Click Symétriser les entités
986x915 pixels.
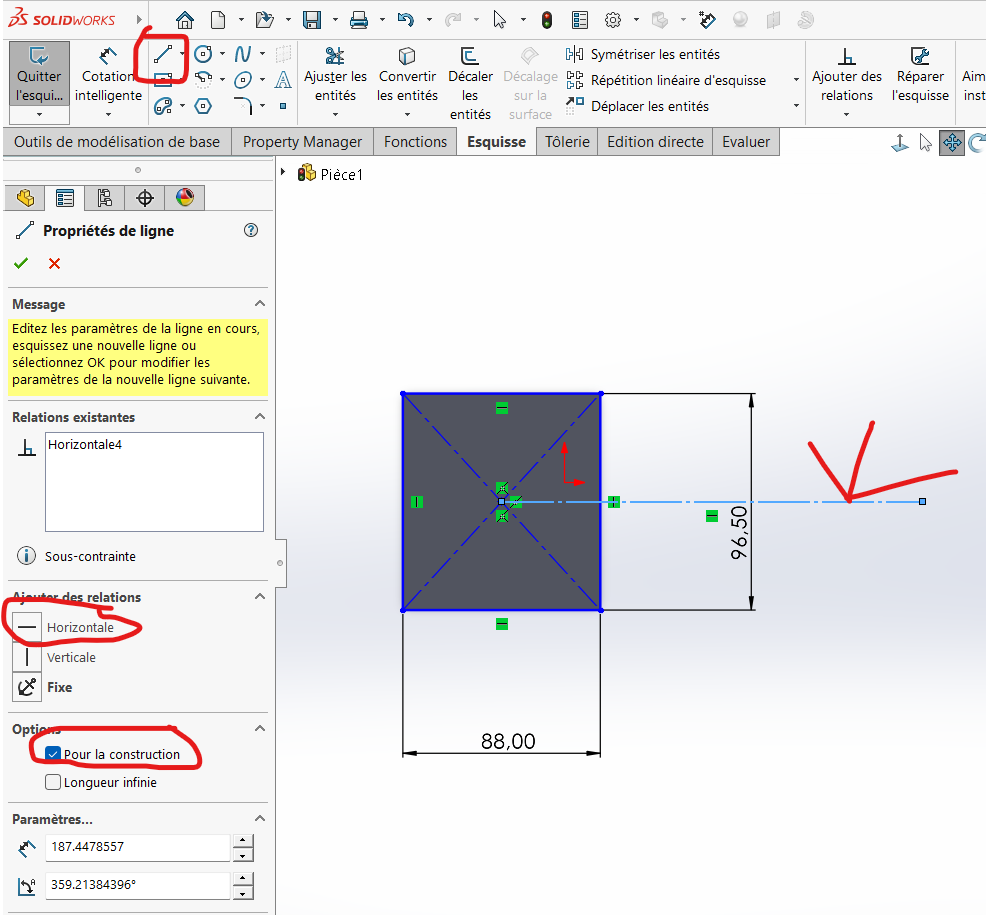(643, 54)
